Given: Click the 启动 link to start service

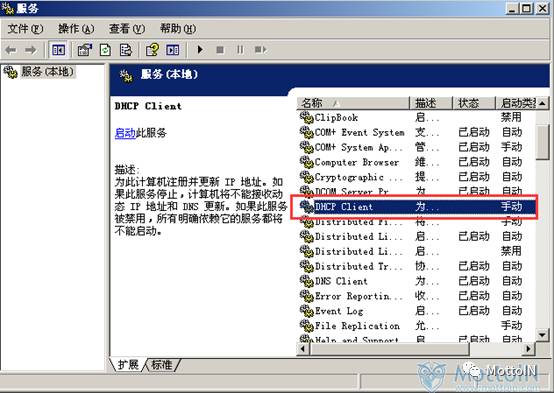Looking at the screenshot, I should [125, 133].
